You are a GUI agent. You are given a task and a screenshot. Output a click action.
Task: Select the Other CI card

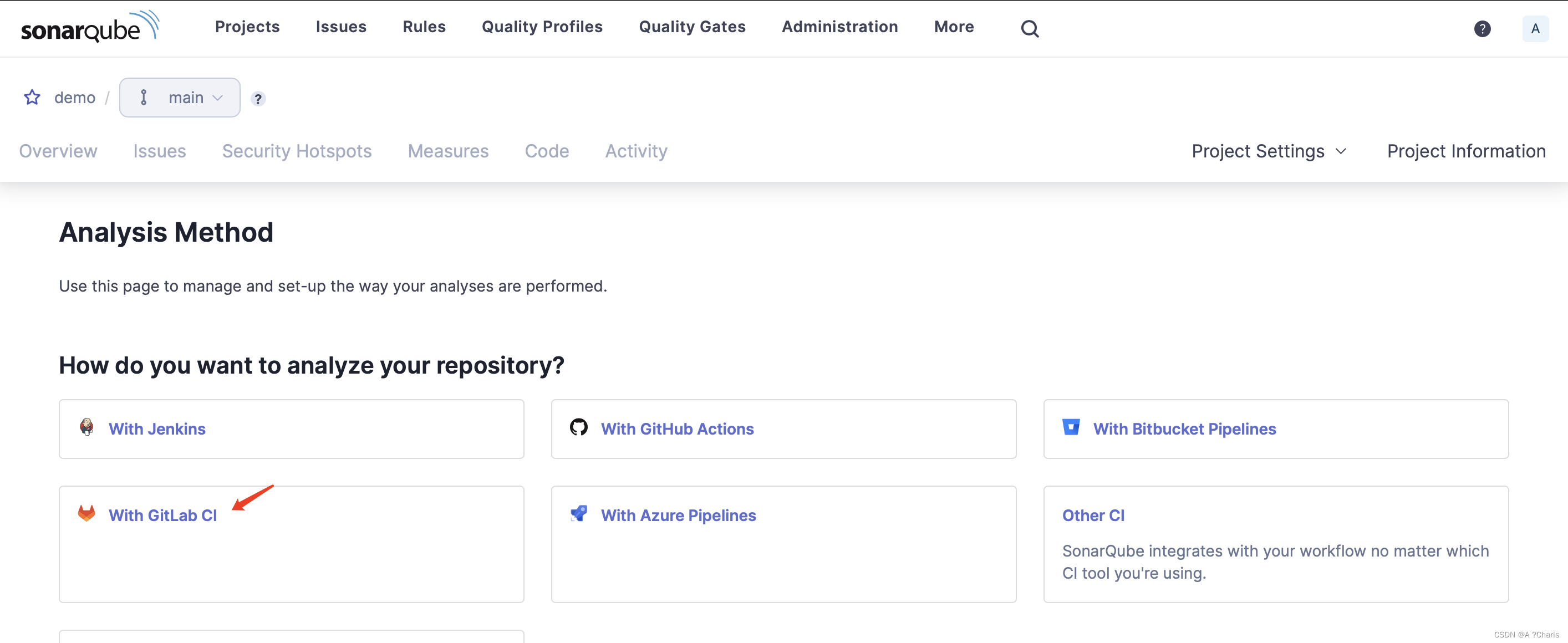[1093, 516]
